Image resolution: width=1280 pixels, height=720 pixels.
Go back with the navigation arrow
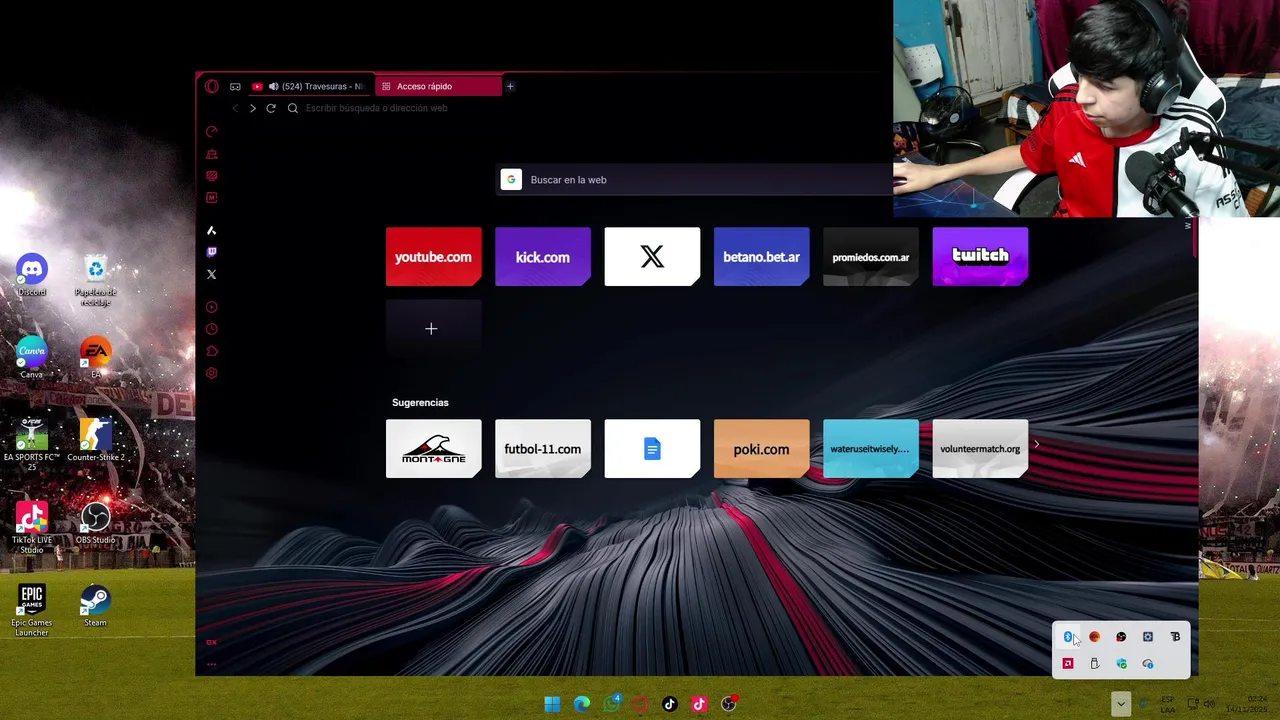(235, 108)
